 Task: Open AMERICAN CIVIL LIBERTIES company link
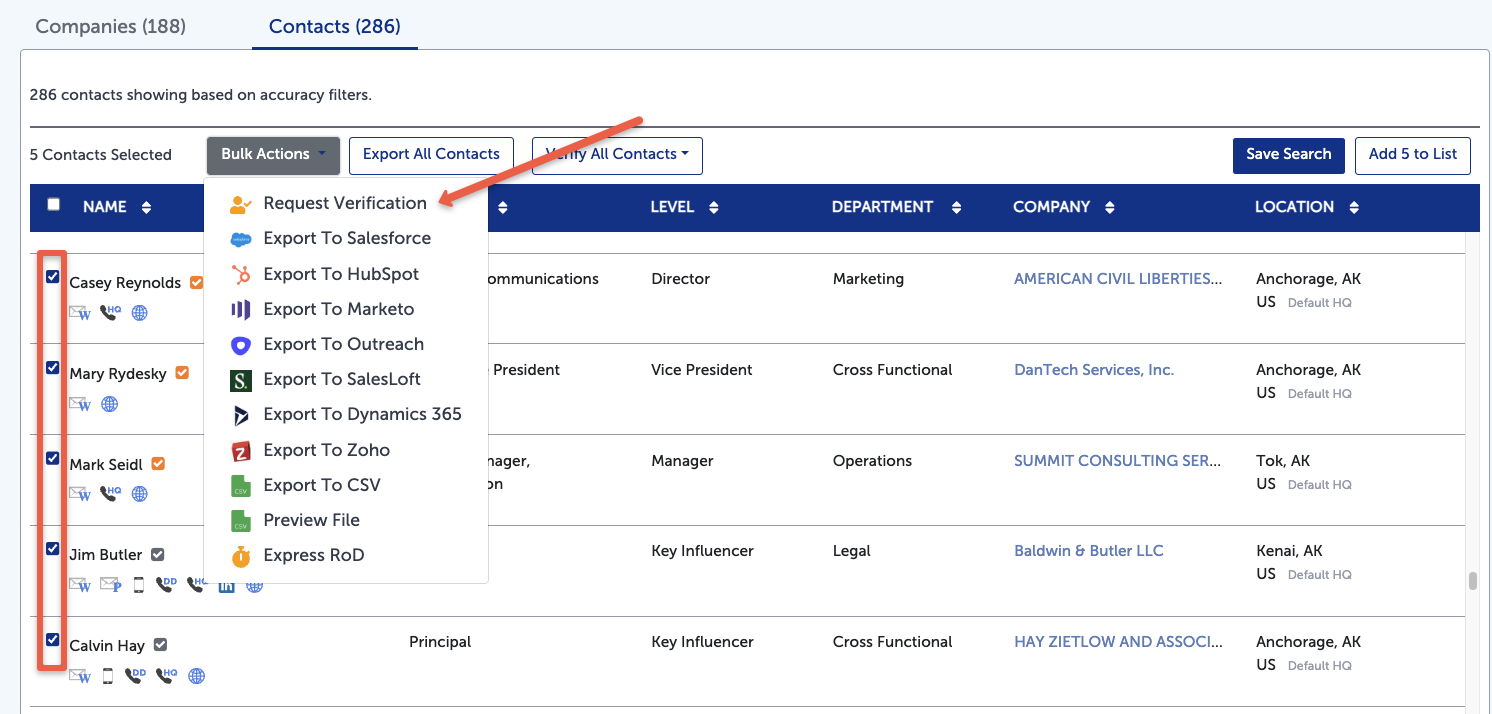tap(1118, 279)
